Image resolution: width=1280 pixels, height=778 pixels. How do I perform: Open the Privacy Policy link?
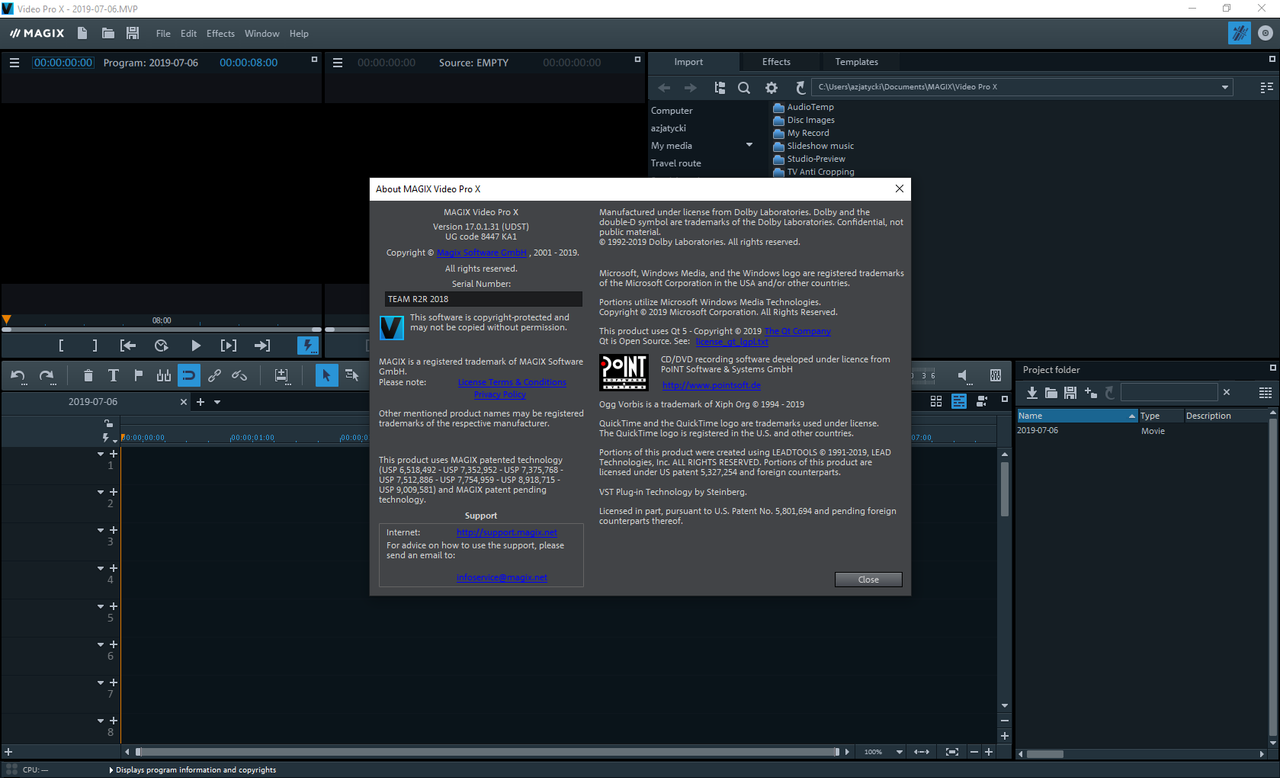(500, 394)
